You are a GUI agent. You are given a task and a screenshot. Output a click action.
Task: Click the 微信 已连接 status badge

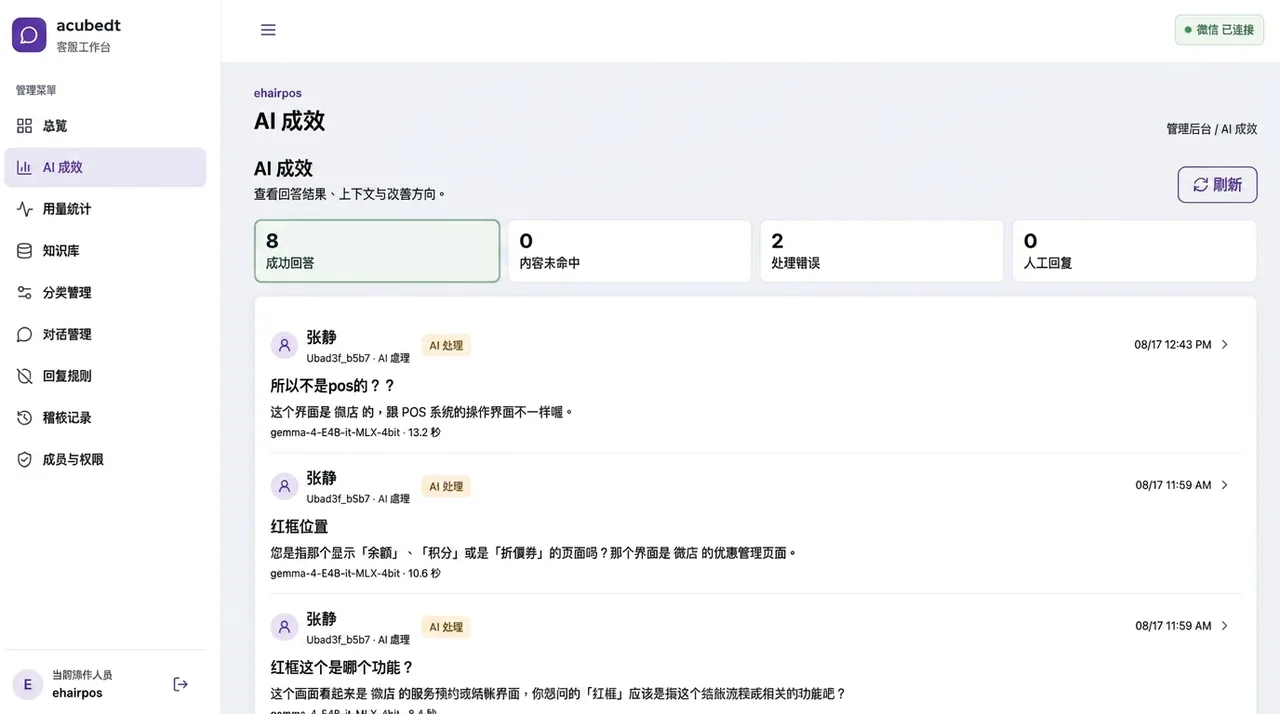click(1219, 30)
